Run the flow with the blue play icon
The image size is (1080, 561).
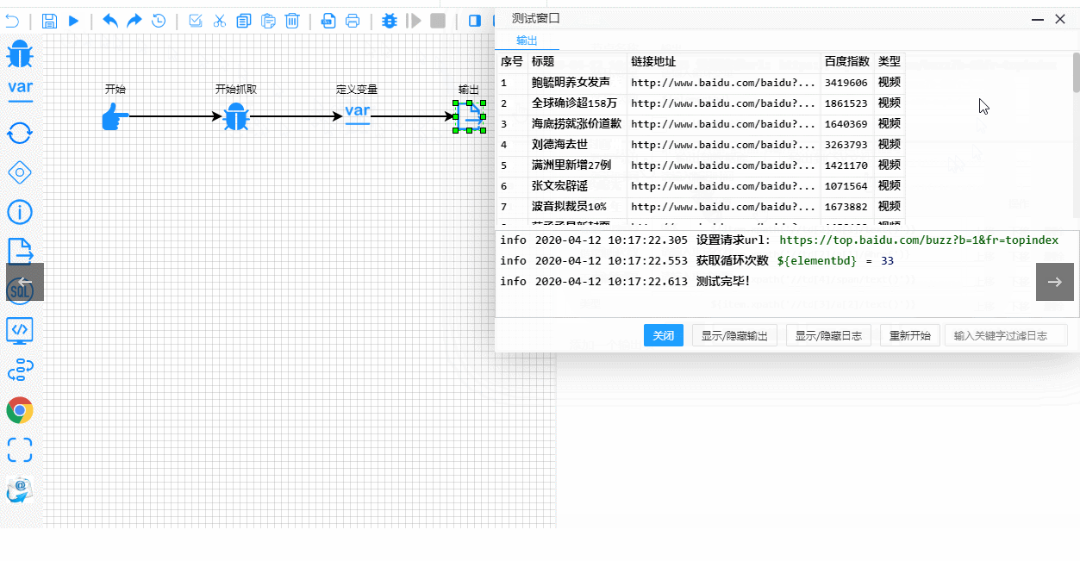pyautogui.click(x=74, y=21)
